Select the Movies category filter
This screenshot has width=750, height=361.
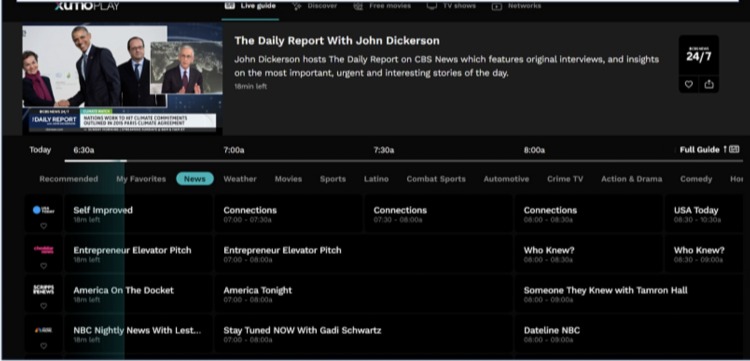pyautogui.click(x=288, y=179)
